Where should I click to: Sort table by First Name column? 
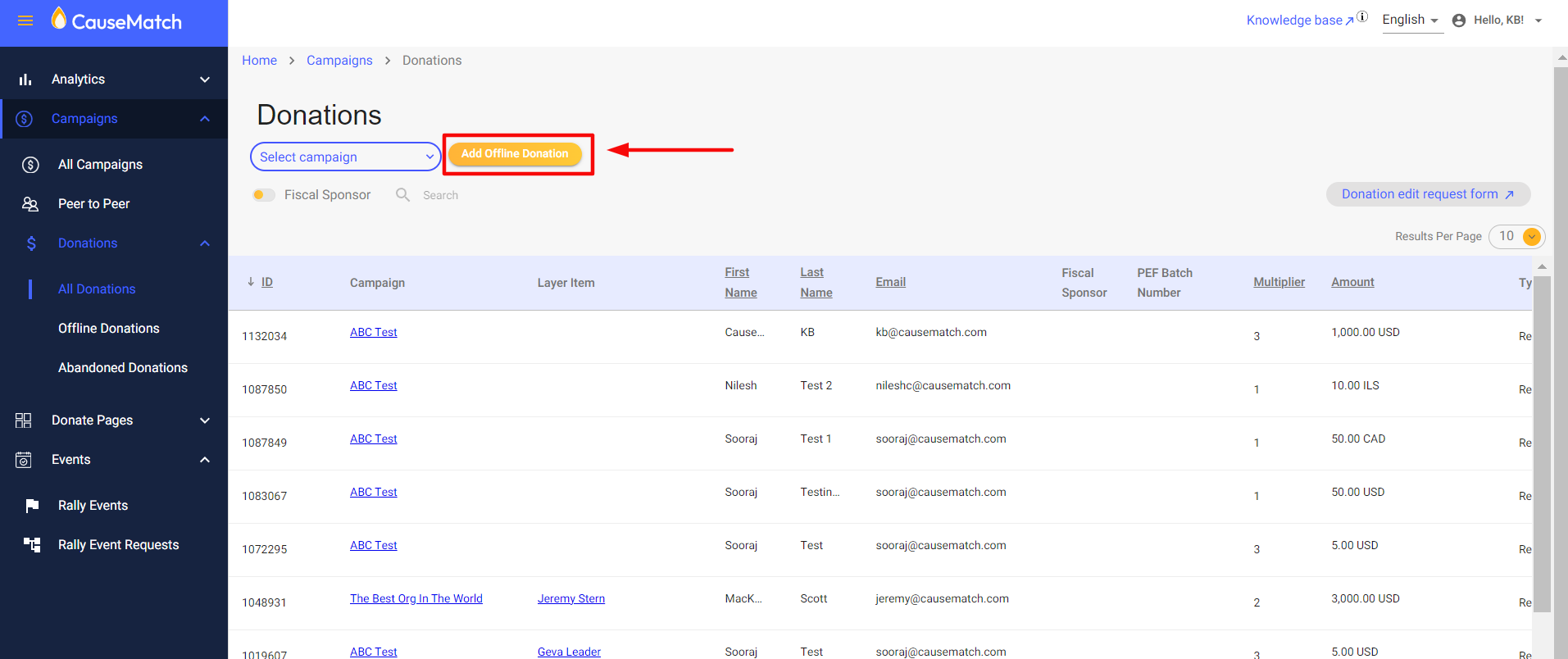tap(741, 282)
